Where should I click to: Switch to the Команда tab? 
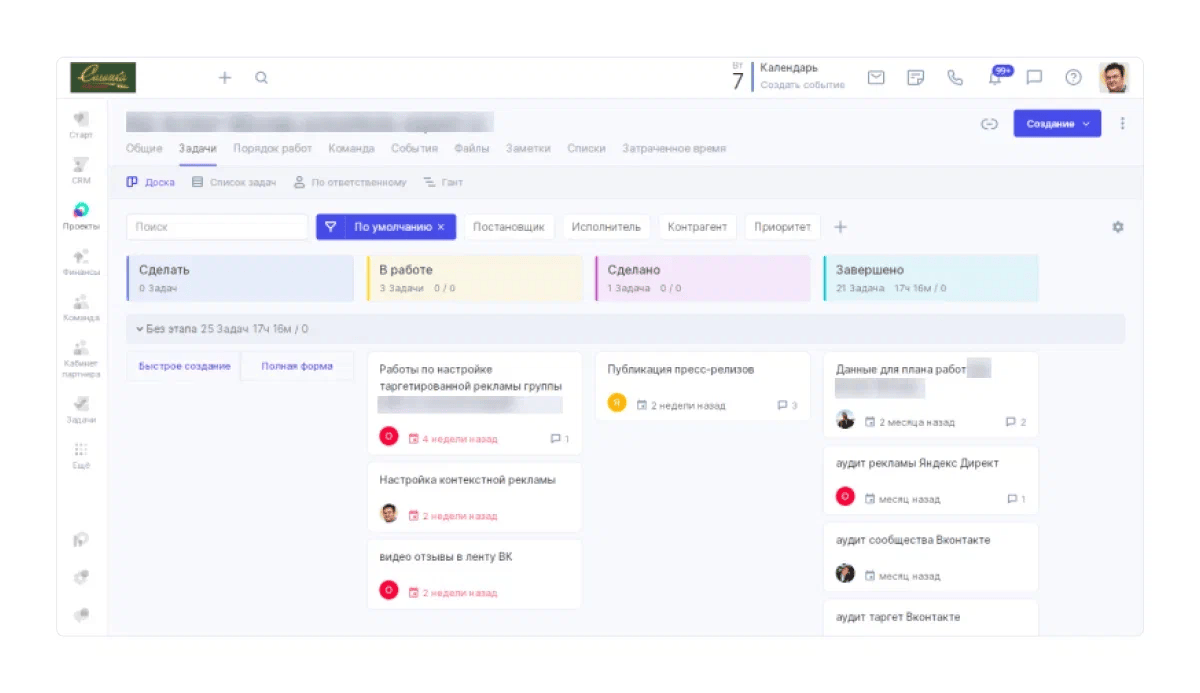[351, 148]
